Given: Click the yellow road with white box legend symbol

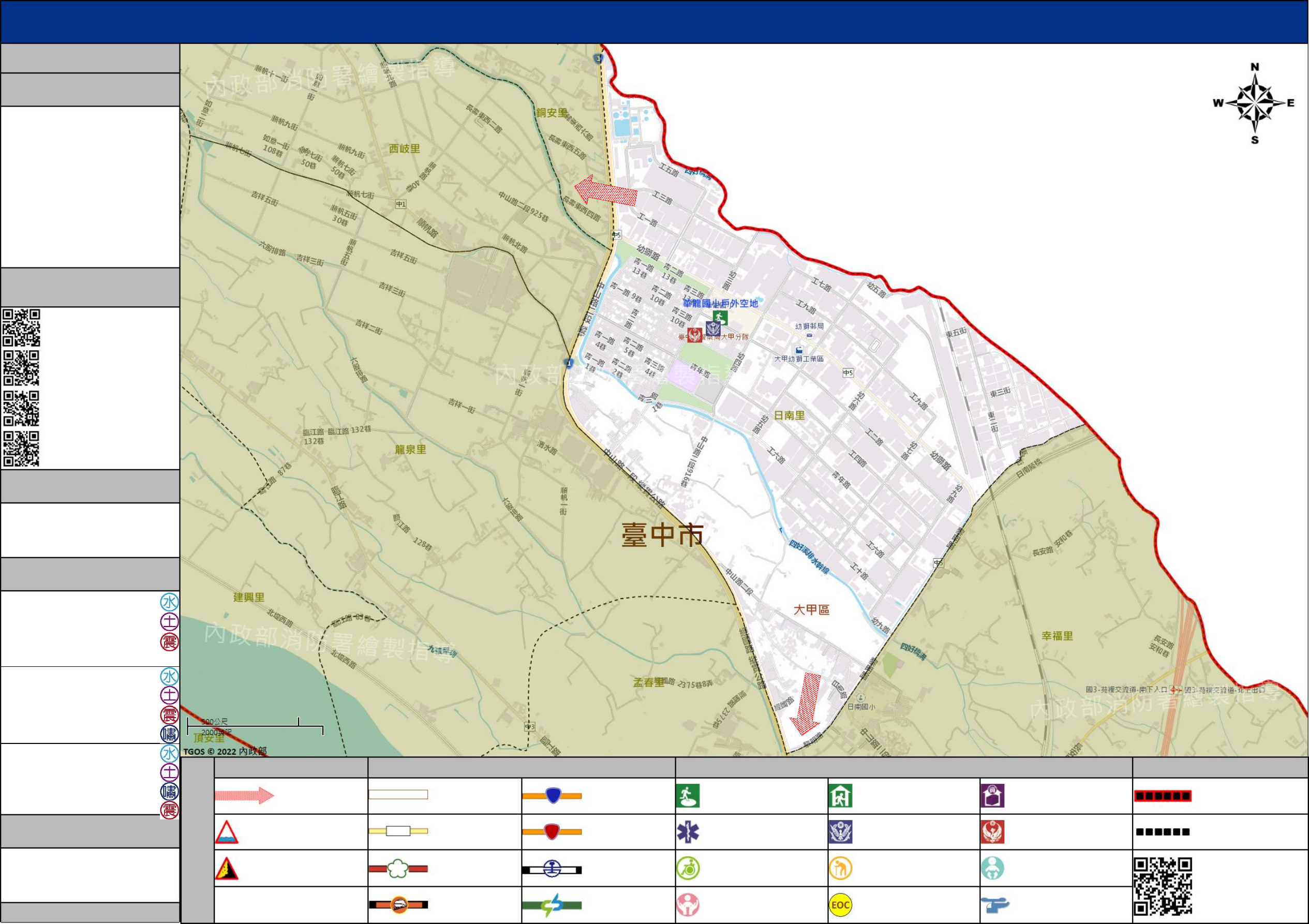Looking at the screenshot, I should 398,831.
